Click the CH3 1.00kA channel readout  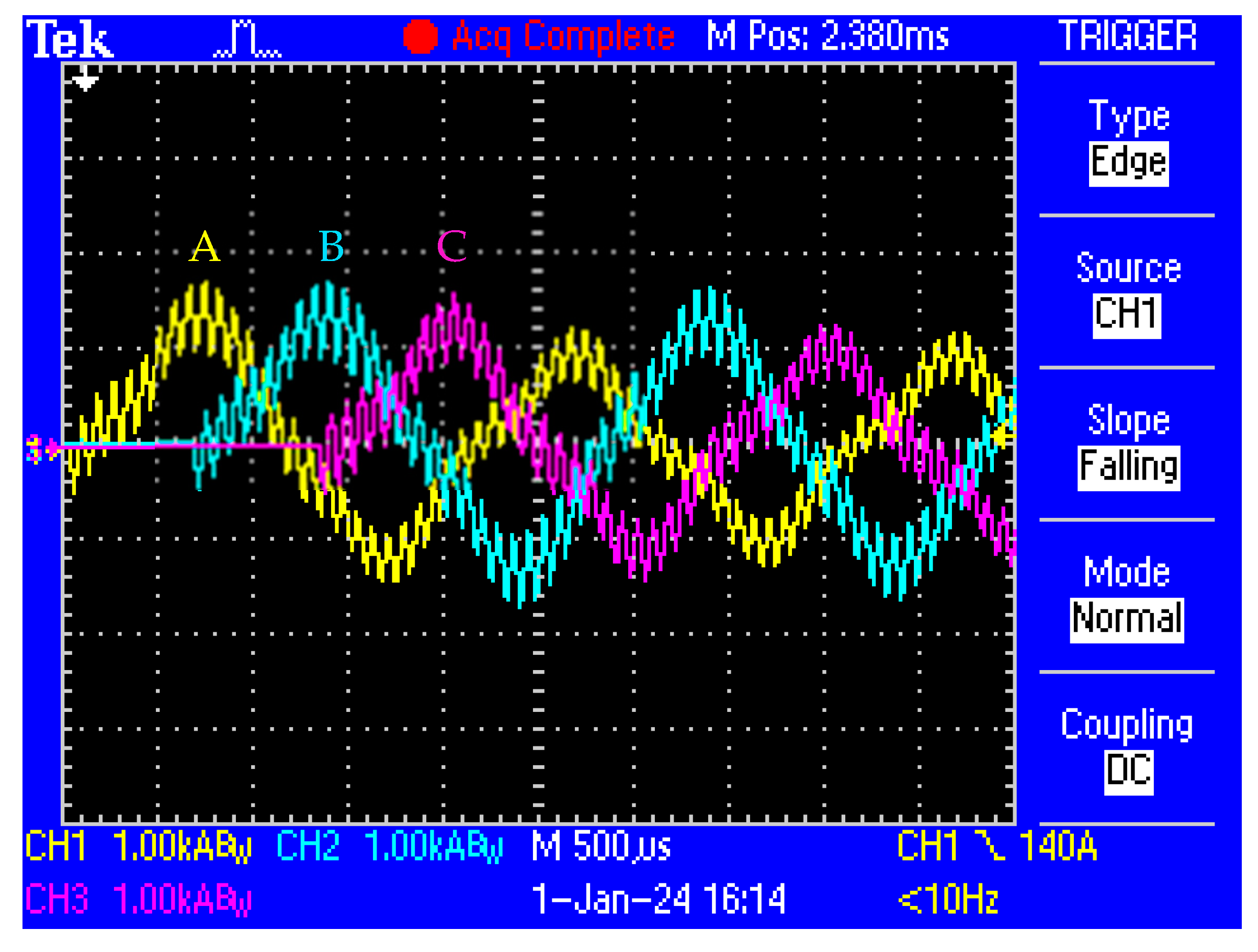click(138, 899)
